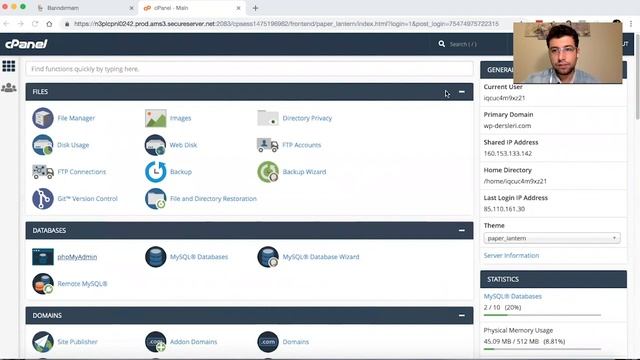Click the header search magnifier icon
Viewport: 640px width, 360px height.
click(442, 44)
